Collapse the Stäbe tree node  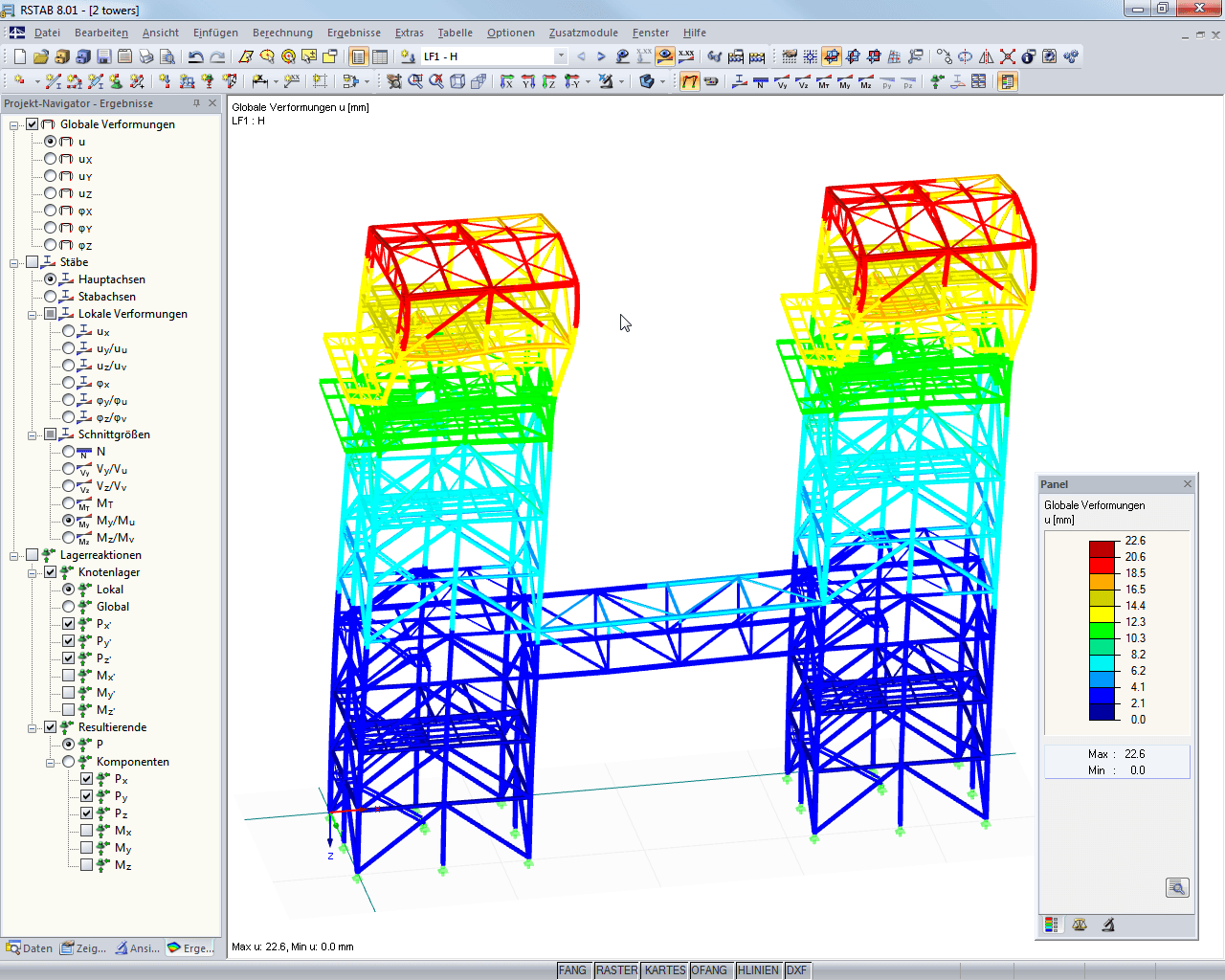(x=14, y=262)
